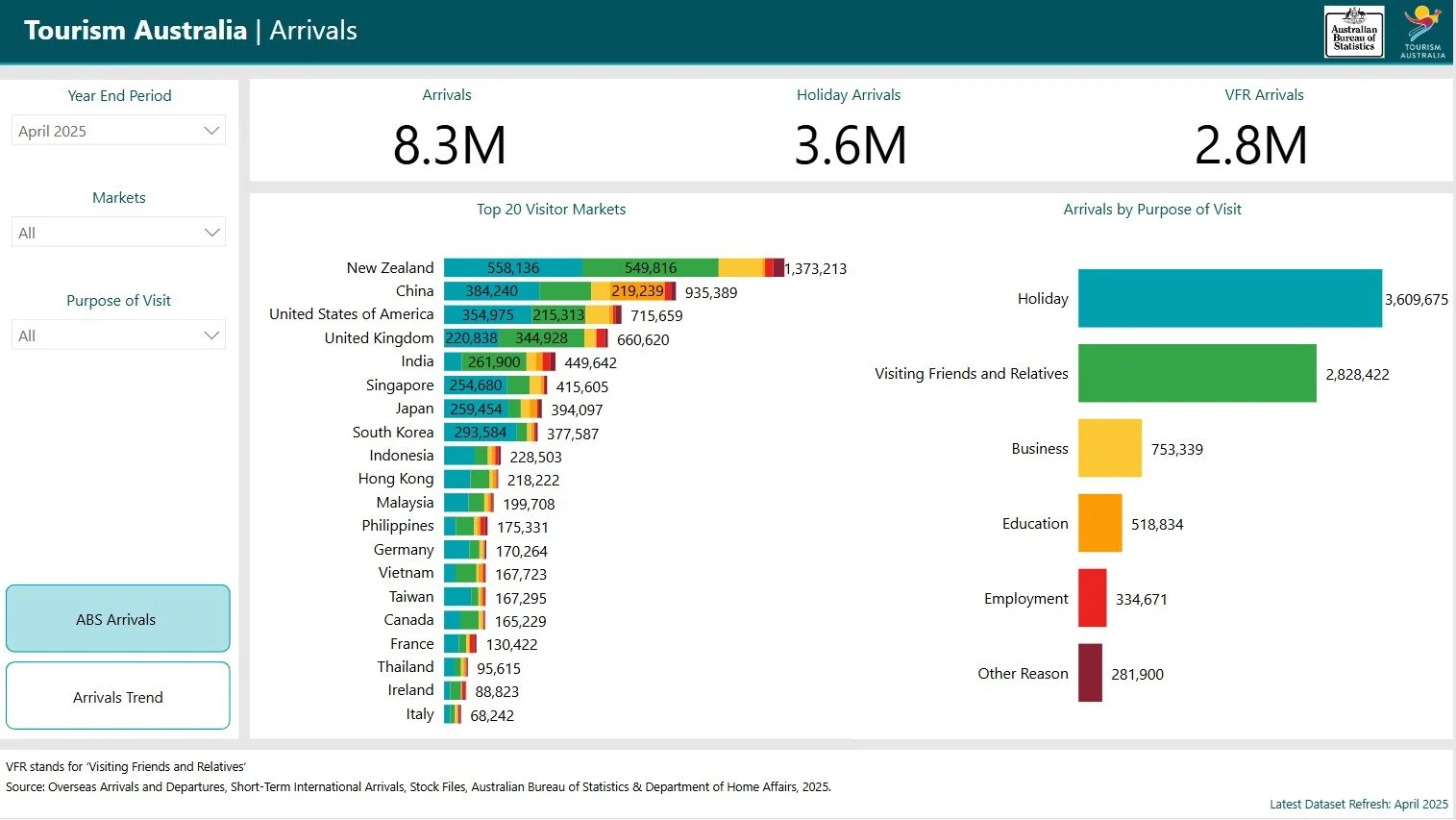Click the Visiting Friends and Relatives green bar
The width and height of the screenshot is (1456, 820).
click(x=1197, y=373)
